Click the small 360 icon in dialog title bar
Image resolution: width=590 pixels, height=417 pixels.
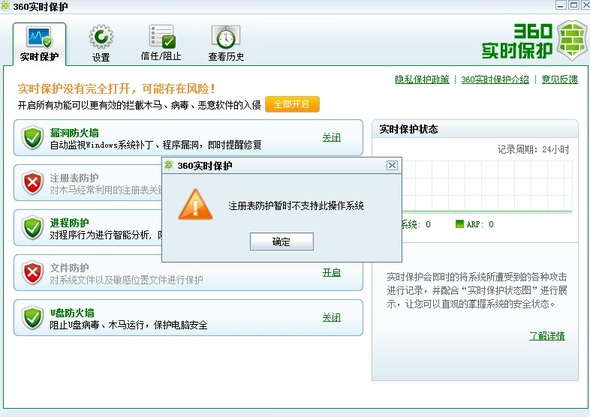tap(169, 165)
